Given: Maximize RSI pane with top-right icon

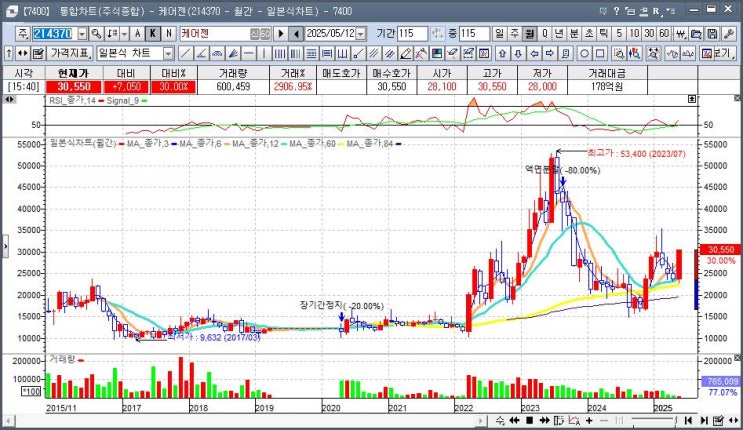Looking at the screenshot, I should pyautogui.click(x=692, y=99).
